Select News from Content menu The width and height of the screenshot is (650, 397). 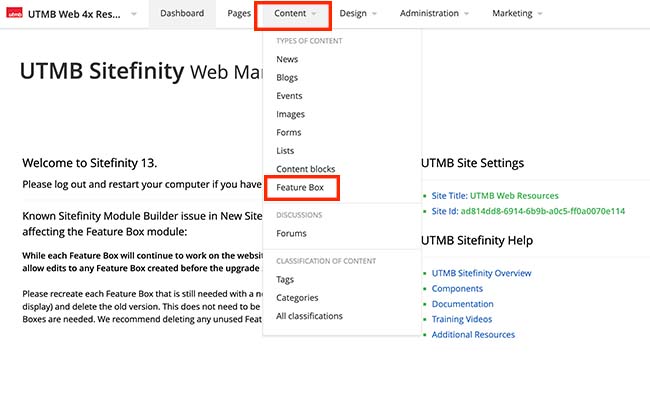click(287, 59)
